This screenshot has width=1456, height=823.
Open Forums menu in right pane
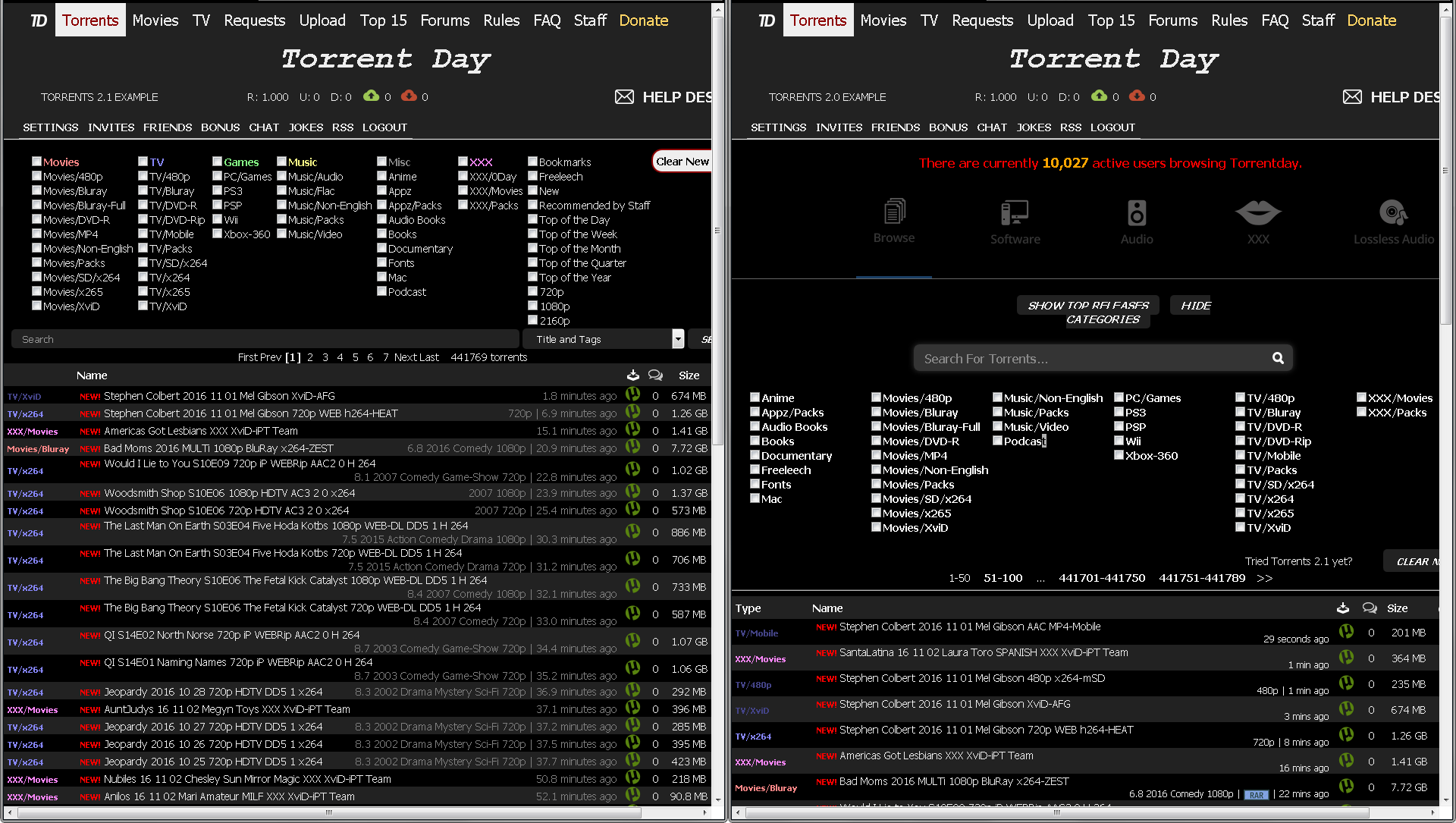1172,20
